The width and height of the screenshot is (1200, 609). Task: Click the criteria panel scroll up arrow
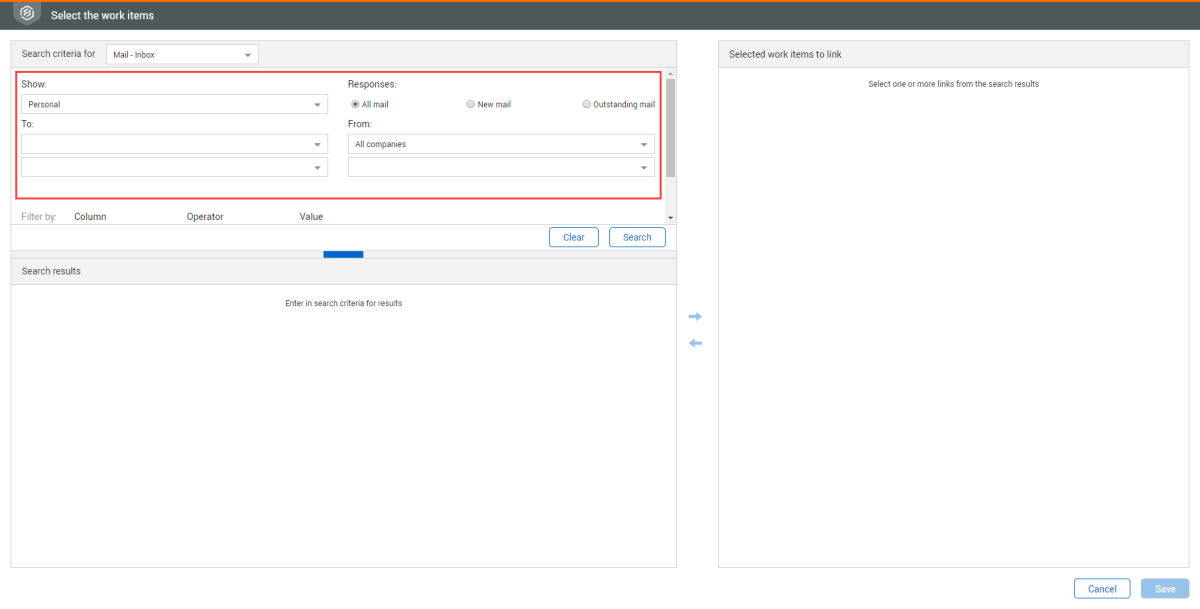tap(670, 74)
